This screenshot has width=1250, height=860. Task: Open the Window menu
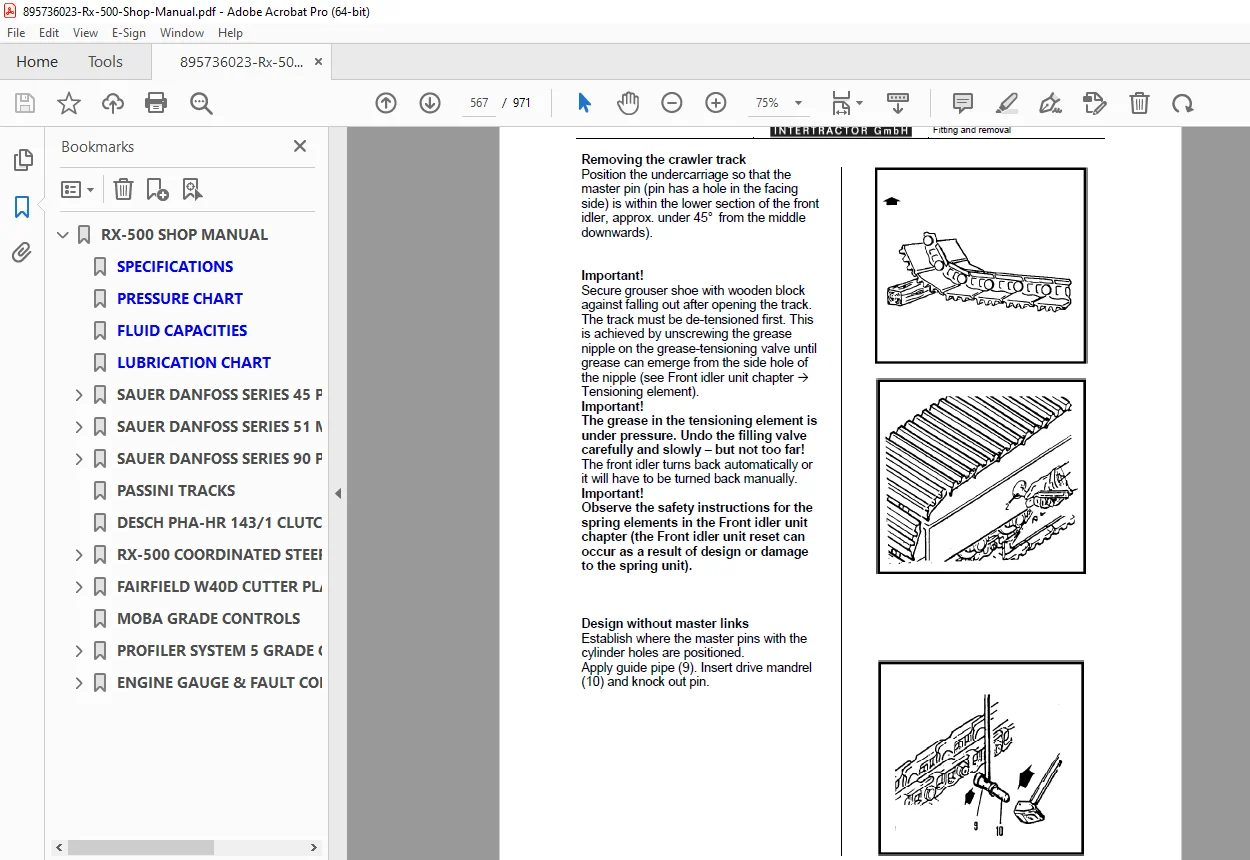point(182,33)
